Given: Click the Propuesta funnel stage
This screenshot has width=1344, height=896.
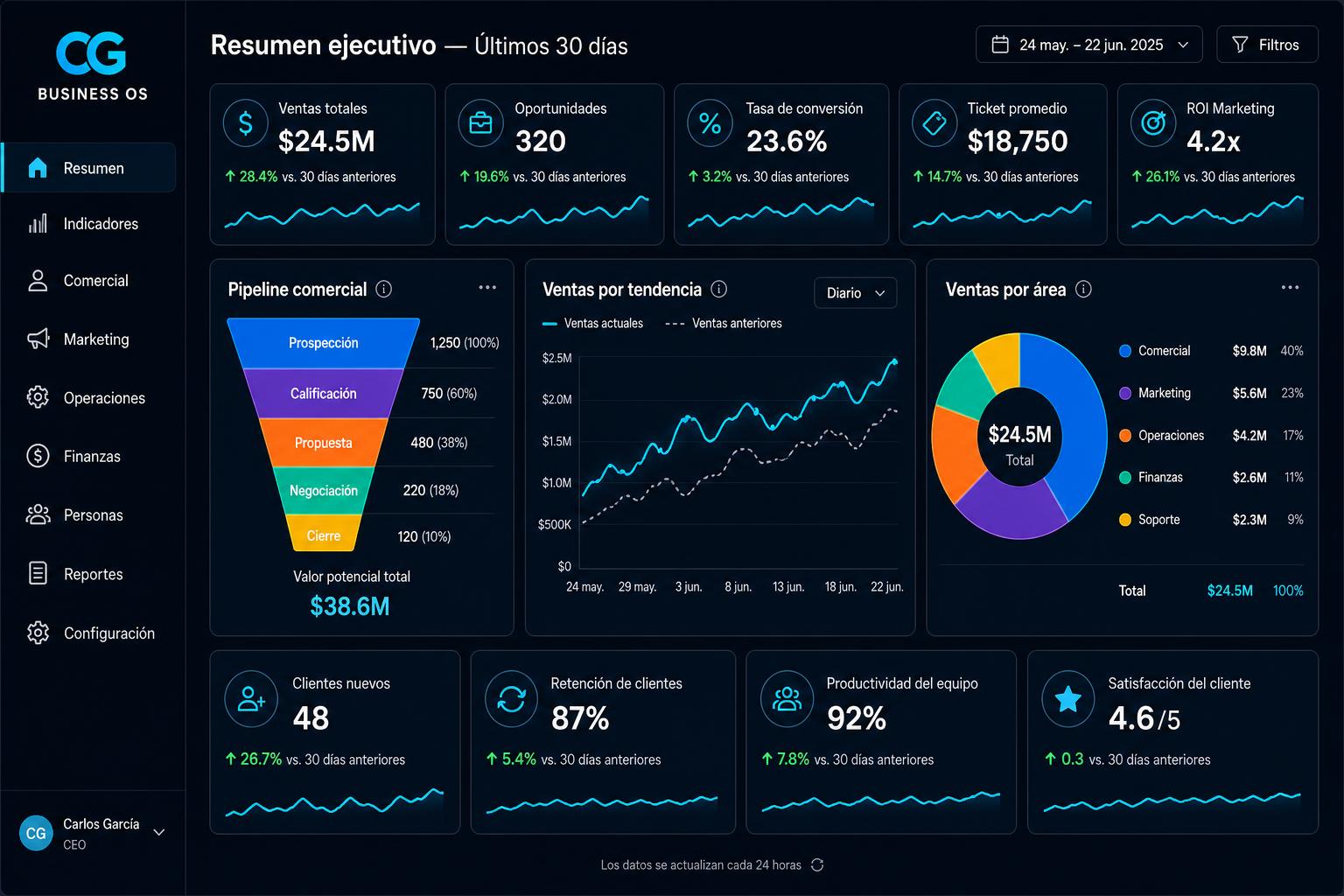Looking at the screenshot, I should tap(324, 443).
